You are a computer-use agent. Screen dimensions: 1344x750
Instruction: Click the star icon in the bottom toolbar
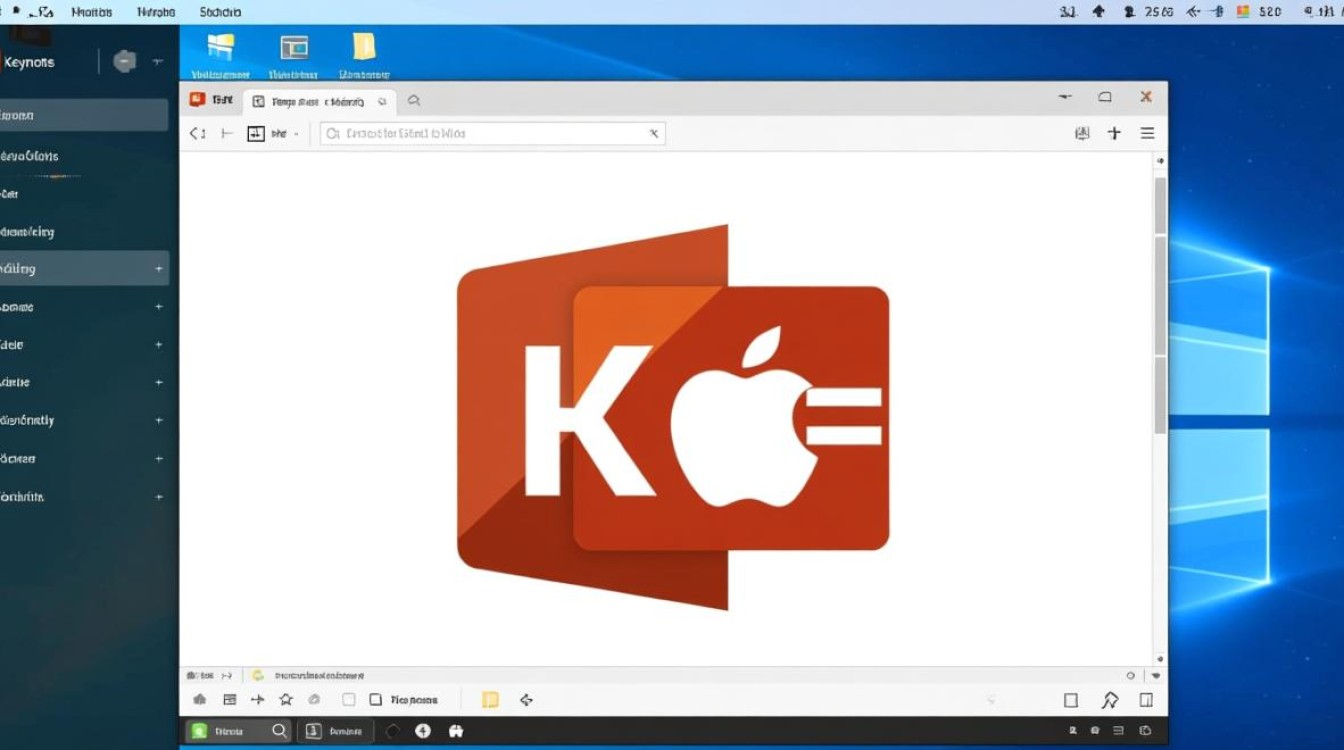click(286, 700)
